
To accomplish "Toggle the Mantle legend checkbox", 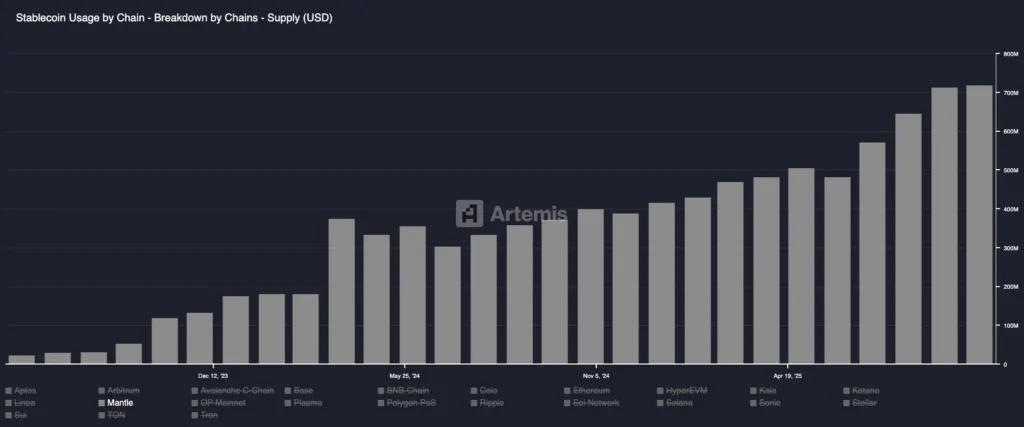I will [x=102, y=403].
